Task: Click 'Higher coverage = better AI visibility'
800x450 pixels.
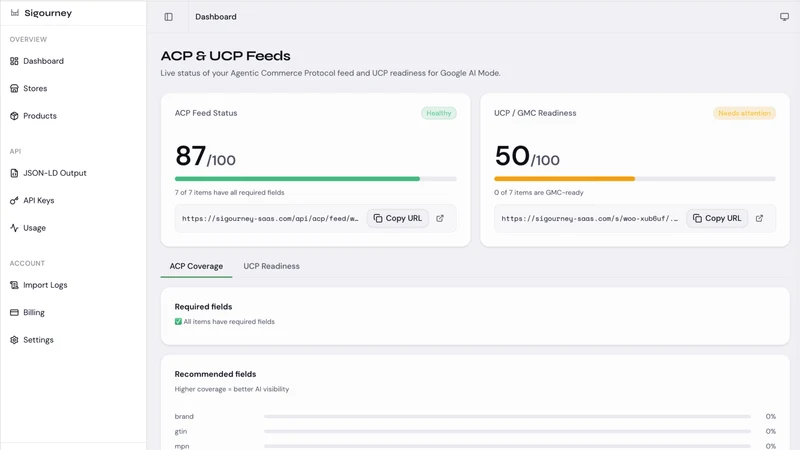Action: pos(232,389)
